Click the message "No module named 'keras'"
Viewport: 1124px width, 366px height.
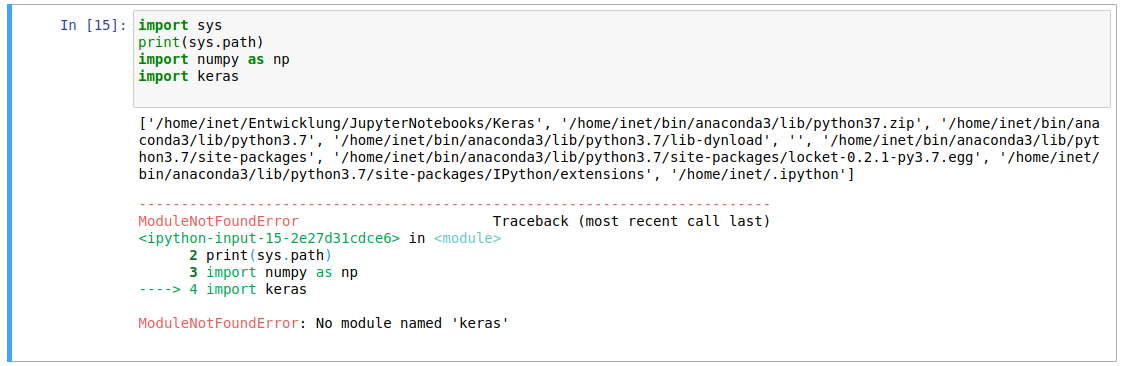pos(412,324)
